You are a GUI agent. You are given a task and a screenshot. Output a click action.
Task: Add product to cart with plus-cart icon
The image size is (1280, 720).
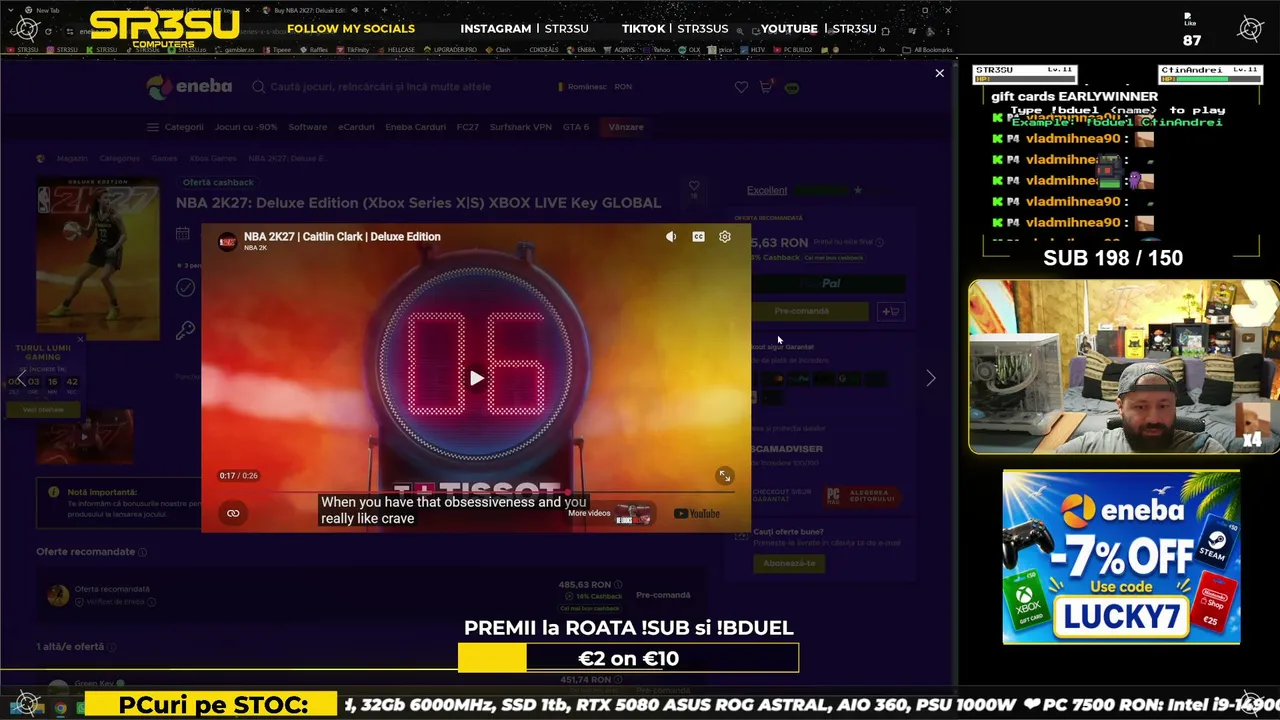pyautogui.click(x=890, y=311)
